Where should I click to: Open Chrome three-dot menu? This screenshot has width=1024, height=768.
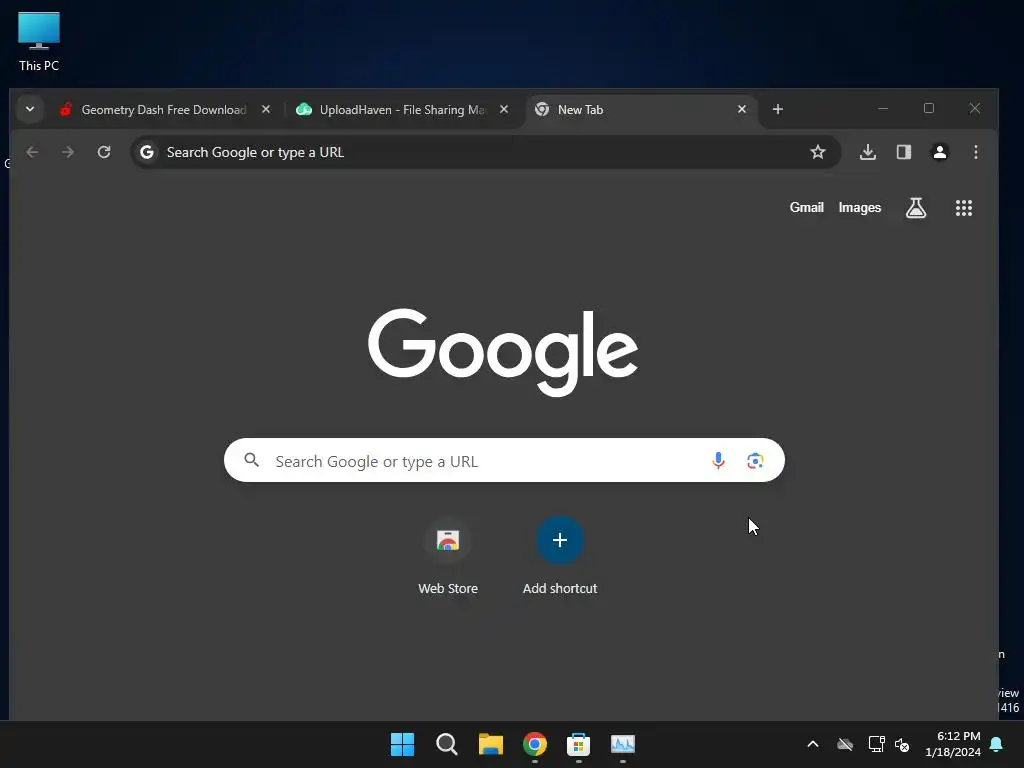(x=976, y=152)
